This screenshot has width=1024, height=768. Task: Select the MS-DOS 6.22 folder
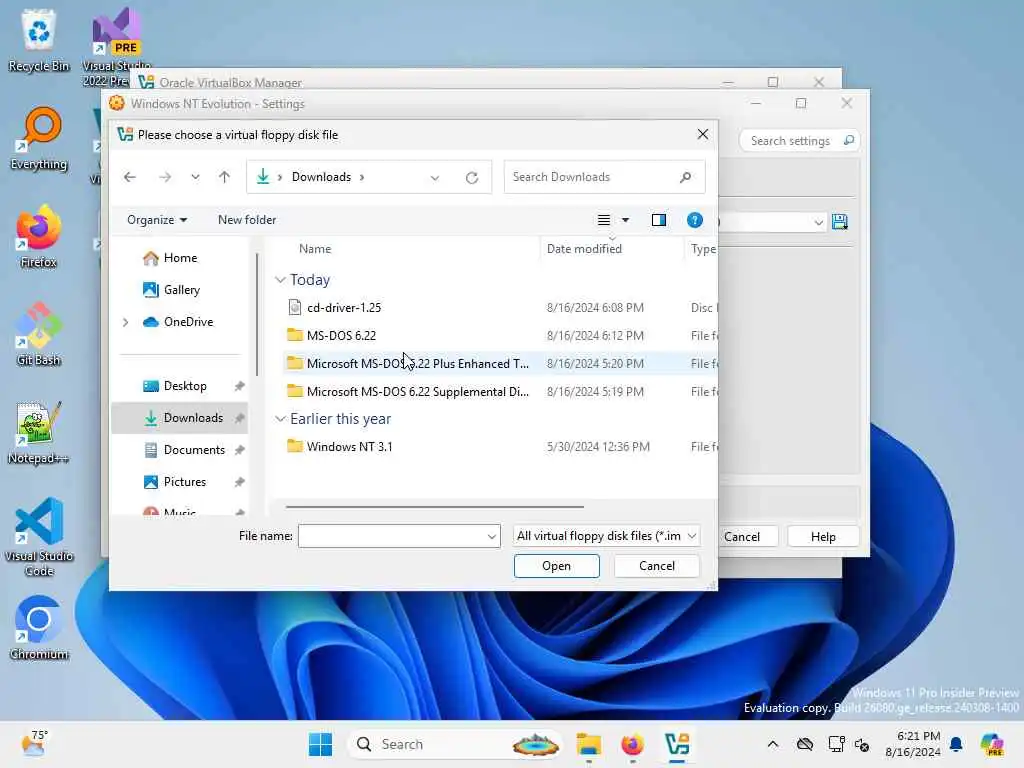coord(341,336)
